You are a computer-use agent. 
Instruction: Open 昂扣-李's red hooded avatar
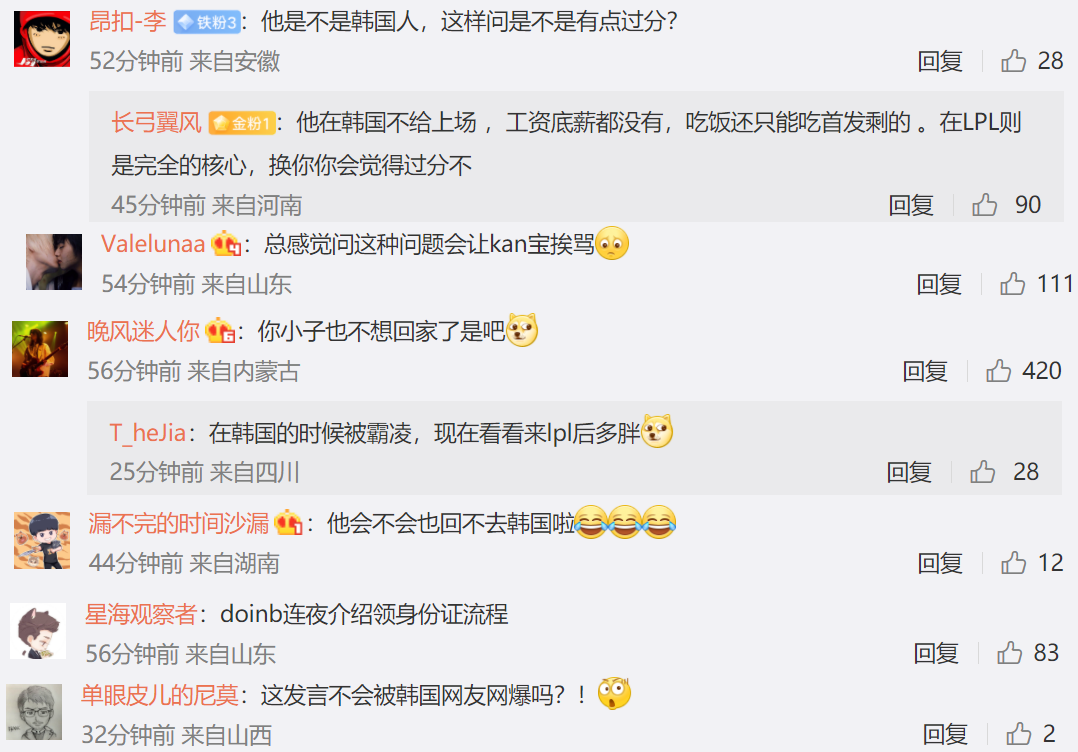[x=42, y=38]
